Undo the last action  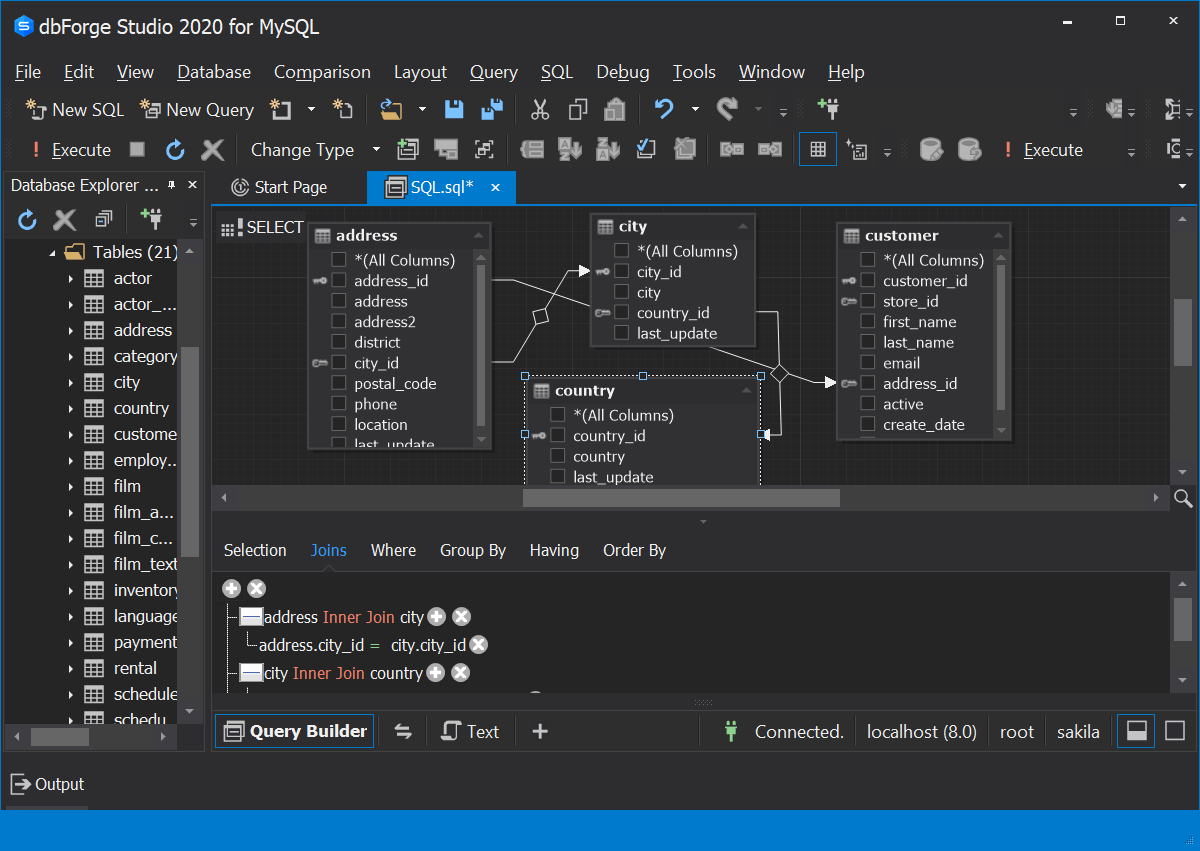tap(663, 109)
